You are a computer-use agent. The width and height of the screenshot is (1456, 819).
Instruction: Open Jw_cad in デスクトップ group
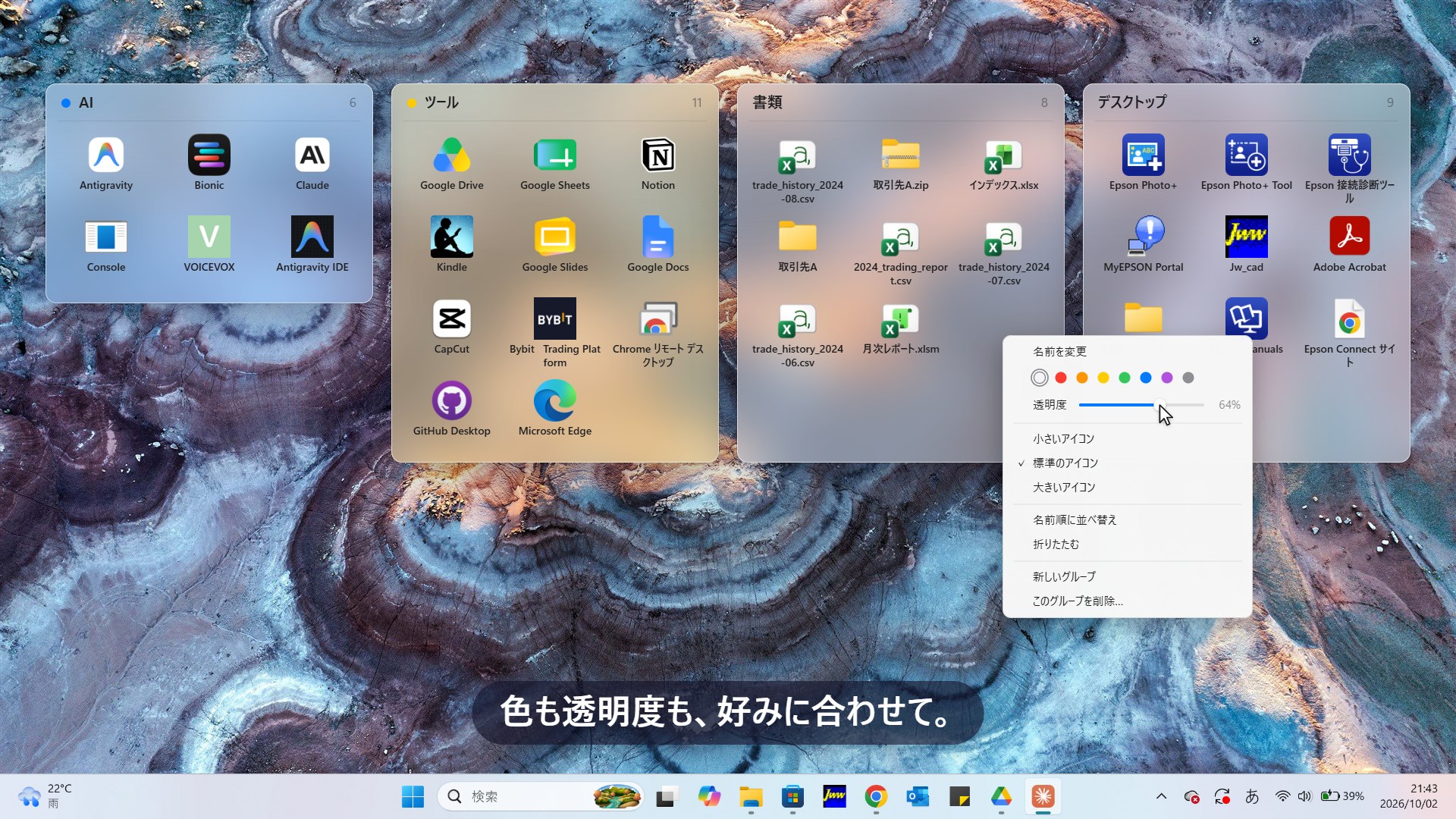pyautogui.click(x=1247, y=237)
